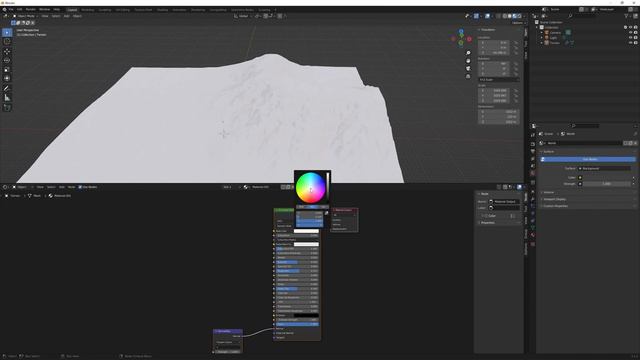Open the Options button in viewport header
The height and width of the screenshot is (360, 640).
(518, 23)
